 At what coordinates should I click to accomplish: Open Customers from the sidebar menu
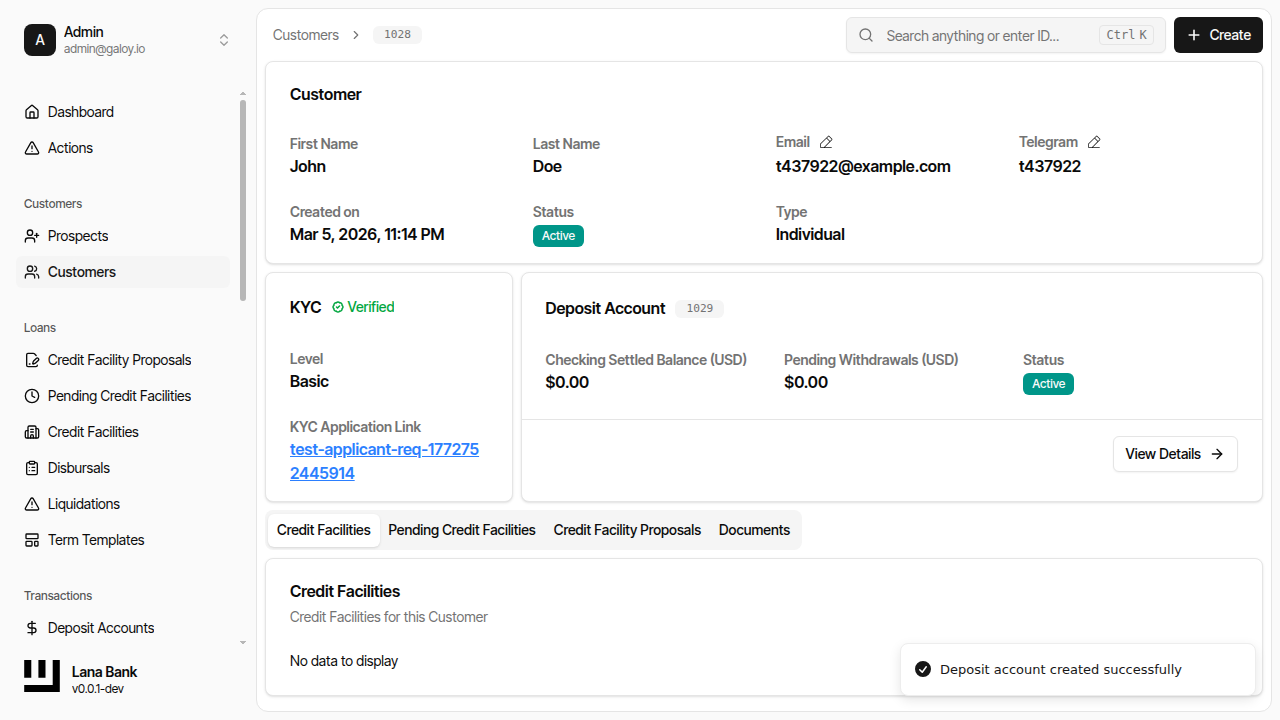point(81,271)
